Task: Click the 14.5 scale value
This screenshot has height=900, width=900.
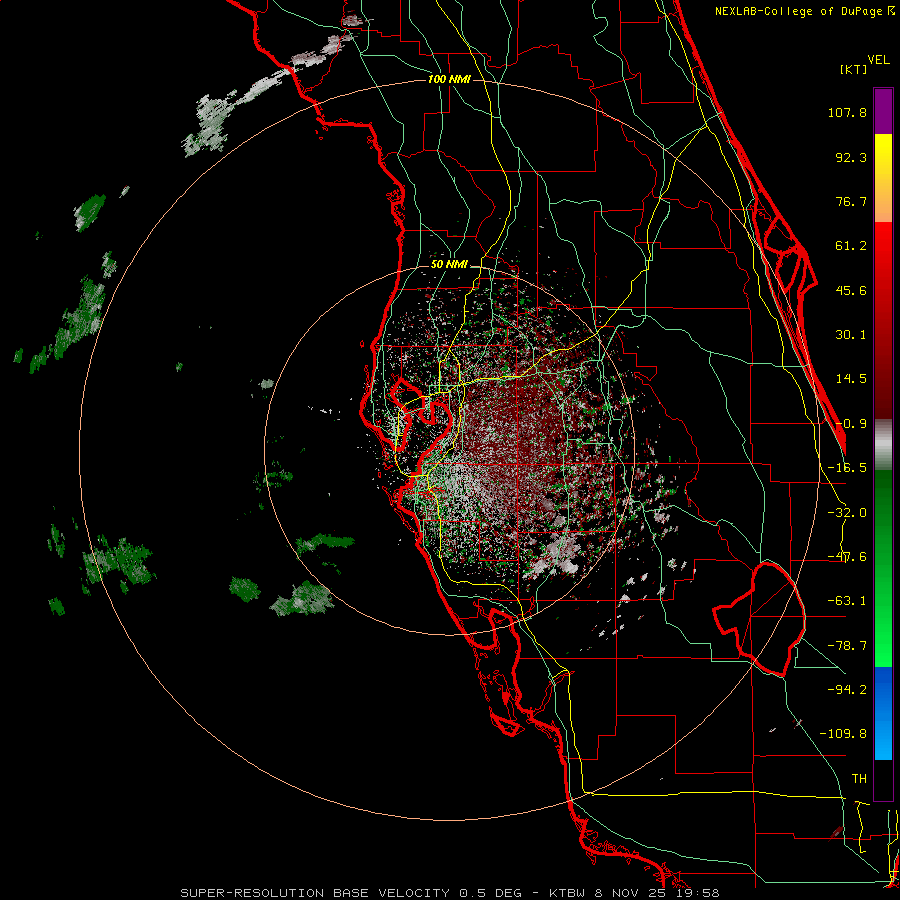Action: [851, 379]
